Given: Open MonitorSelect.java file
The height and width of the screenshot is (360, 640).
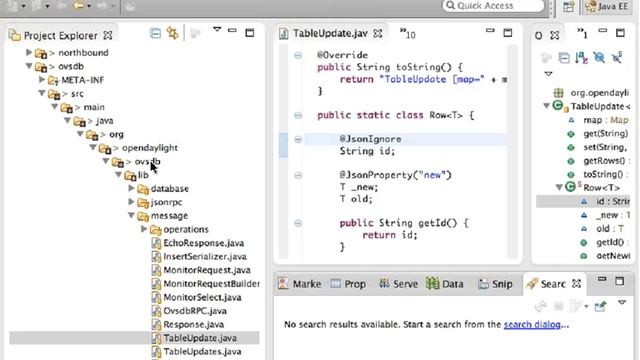Looking at the screenshot, I should [x=202, y=297].
